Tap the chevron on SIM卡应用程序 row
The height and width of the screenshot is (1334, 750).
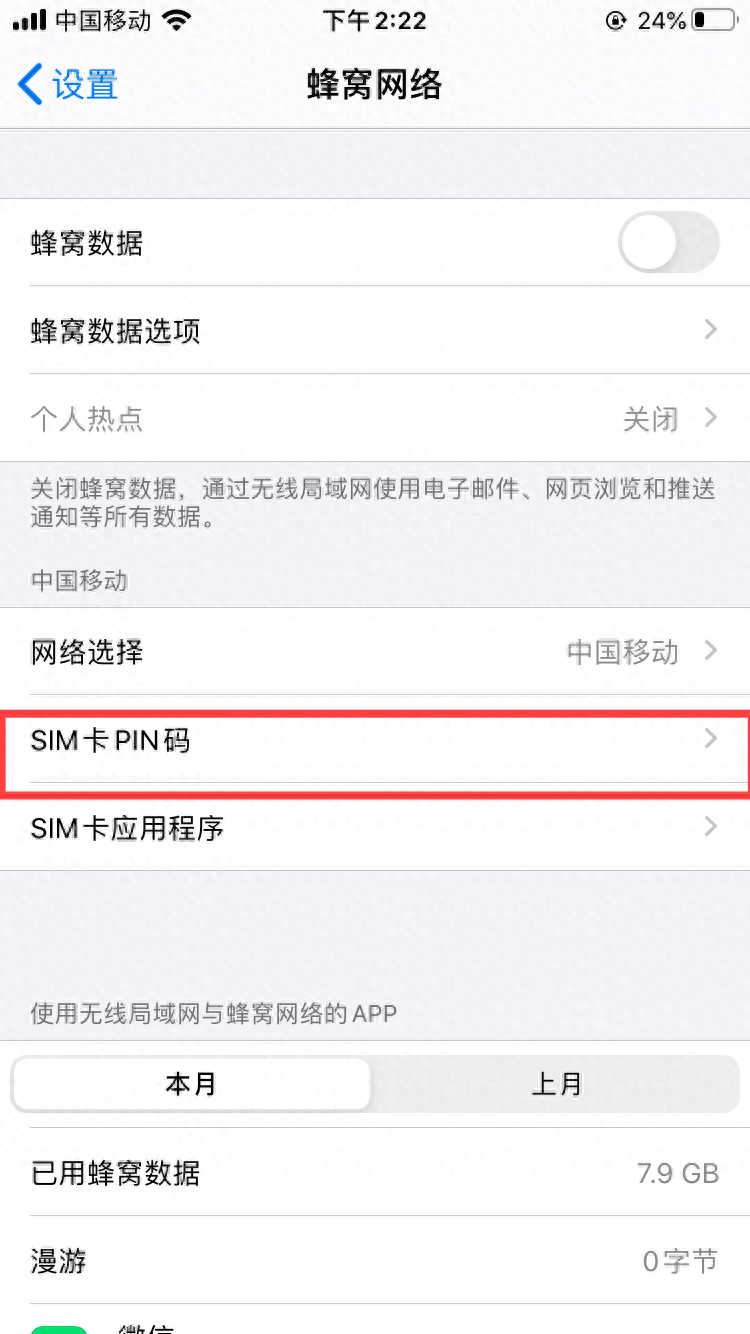(711, 827)
